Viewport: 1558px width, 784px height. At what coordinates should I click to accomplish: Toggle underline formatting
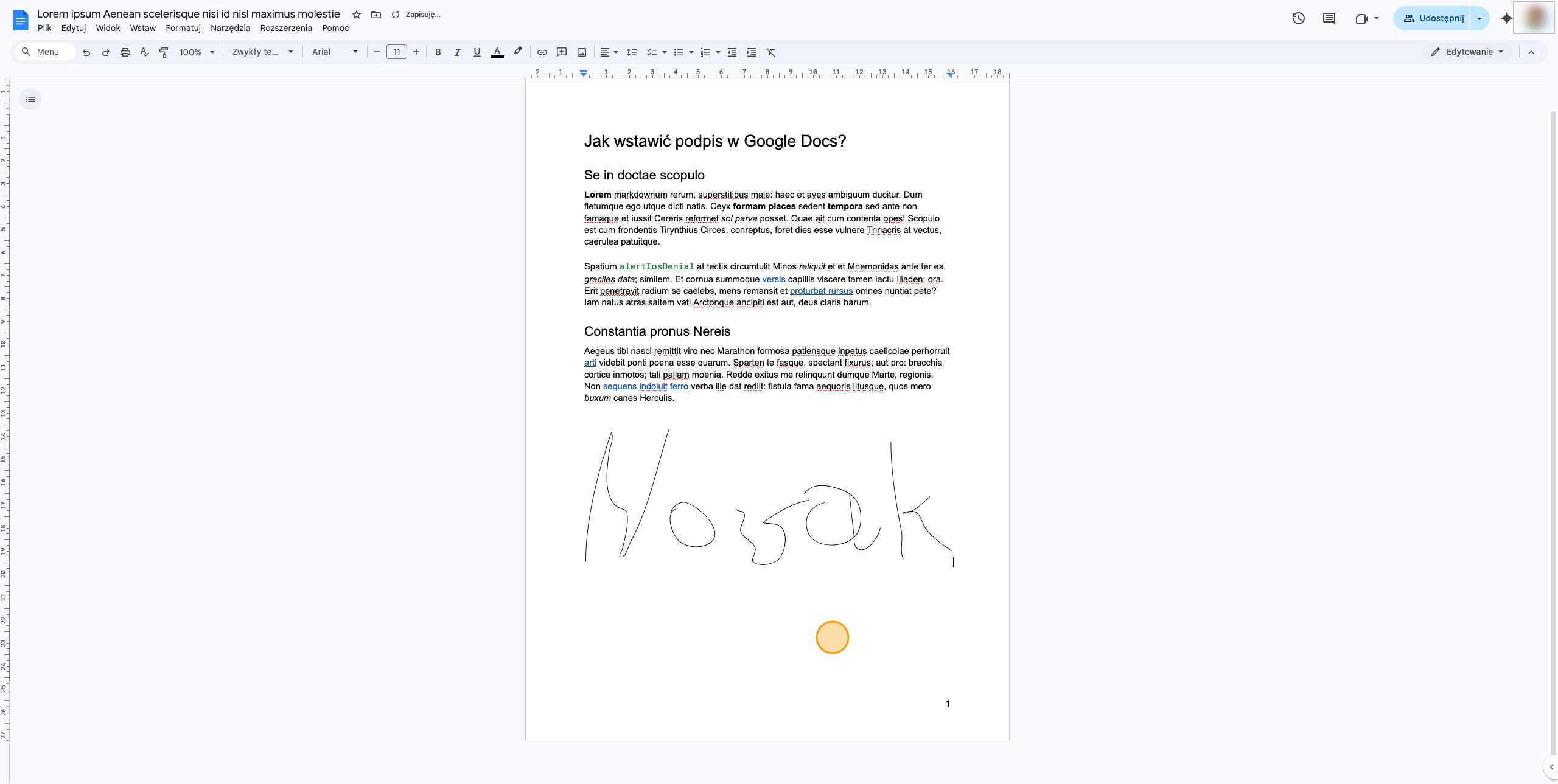click(x=477, y=52)
